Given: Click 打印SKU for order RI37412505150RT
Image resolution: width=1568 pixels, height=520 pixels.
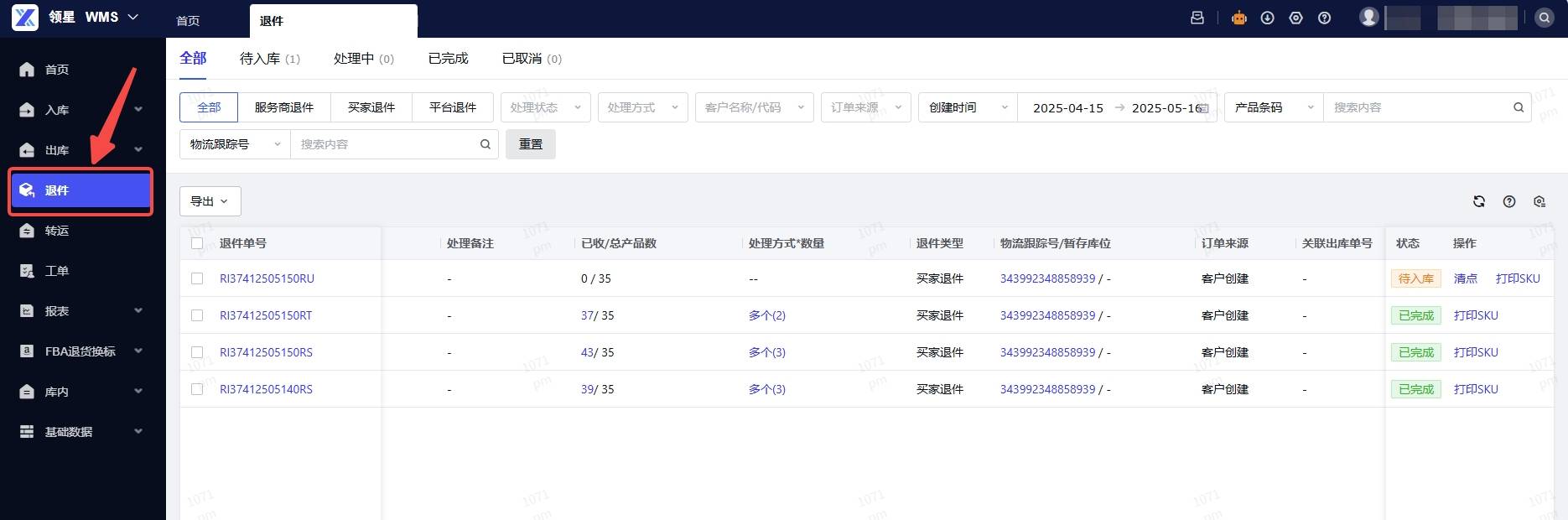Looking at the screenshot, I should pyautogui.click(x=1476, y=315).
